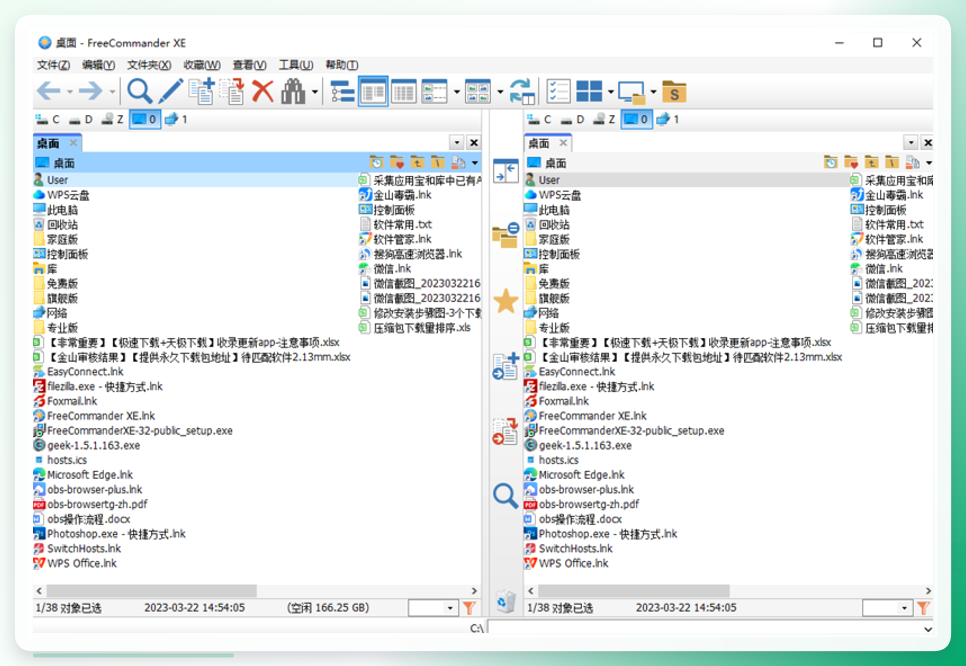Close the left panel 桌面 tab

pos(73,143)
